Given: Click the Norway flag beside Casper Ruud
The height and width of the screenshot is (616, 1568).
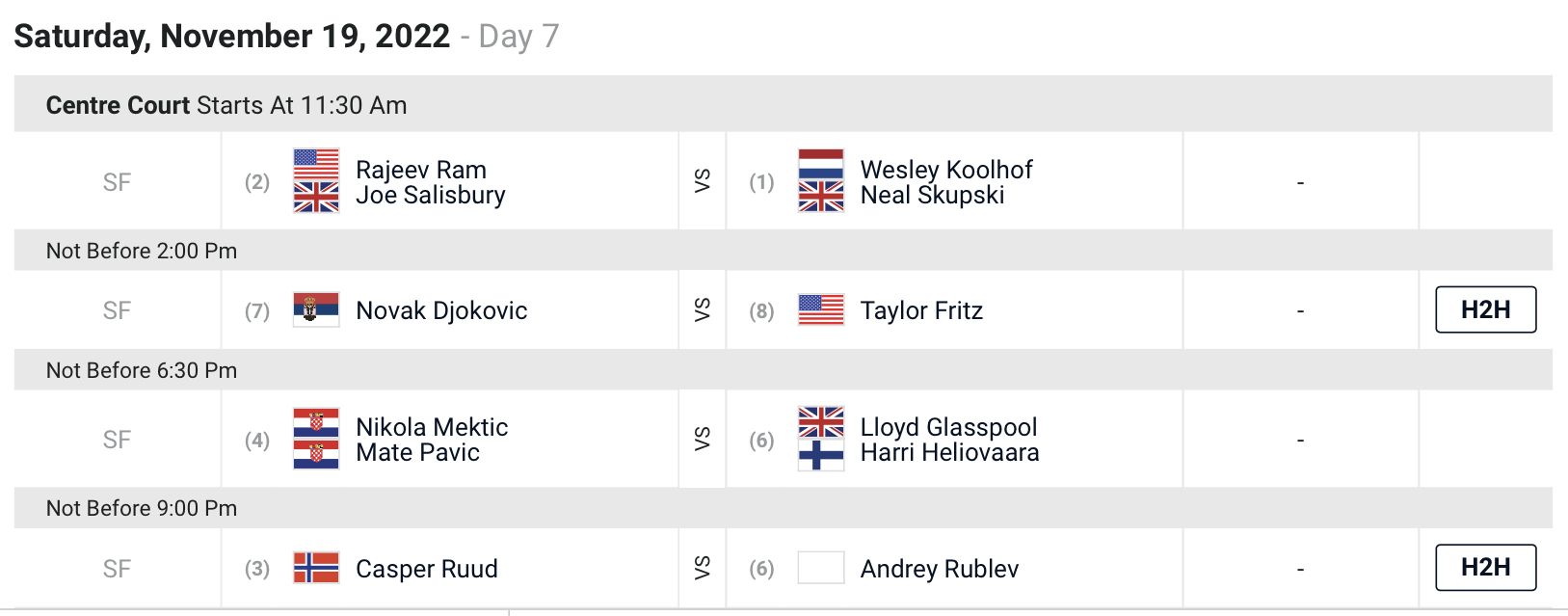Looking at the screenshot, I should tap(316, 568).
